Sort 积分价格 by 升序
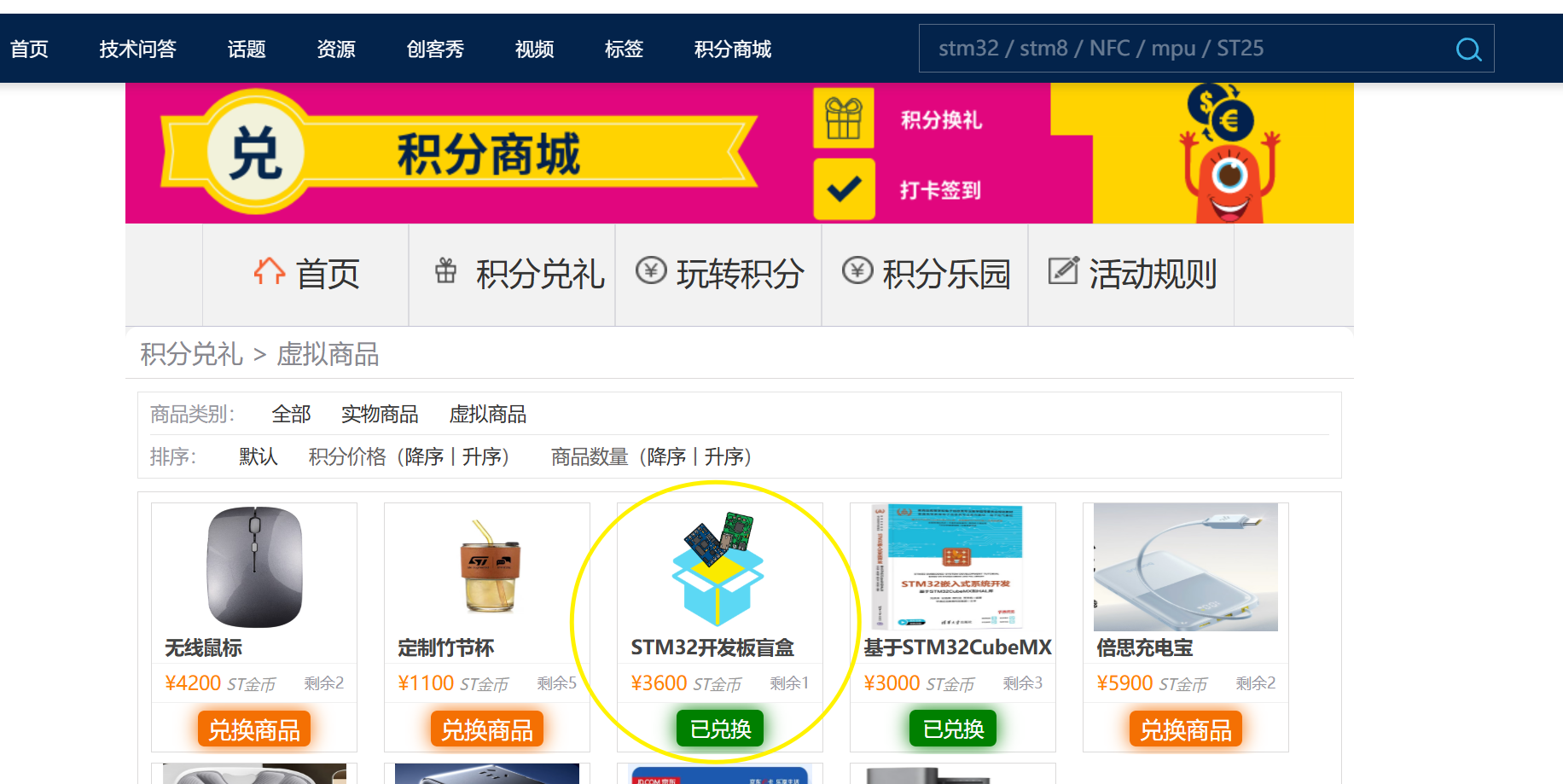Screen dimensions: 1563x784 [481, 457]
